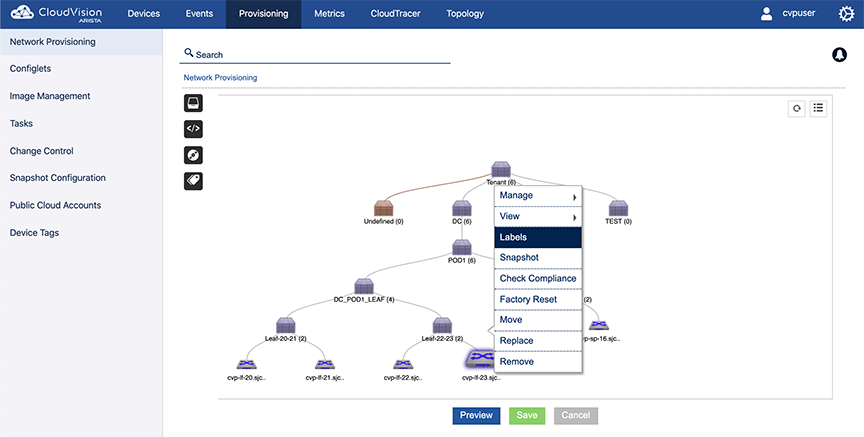Image resolution: width=864 pixels, height=437 pixels.
Task: Open the CloudTracer tab
Action: coord(395,14)
